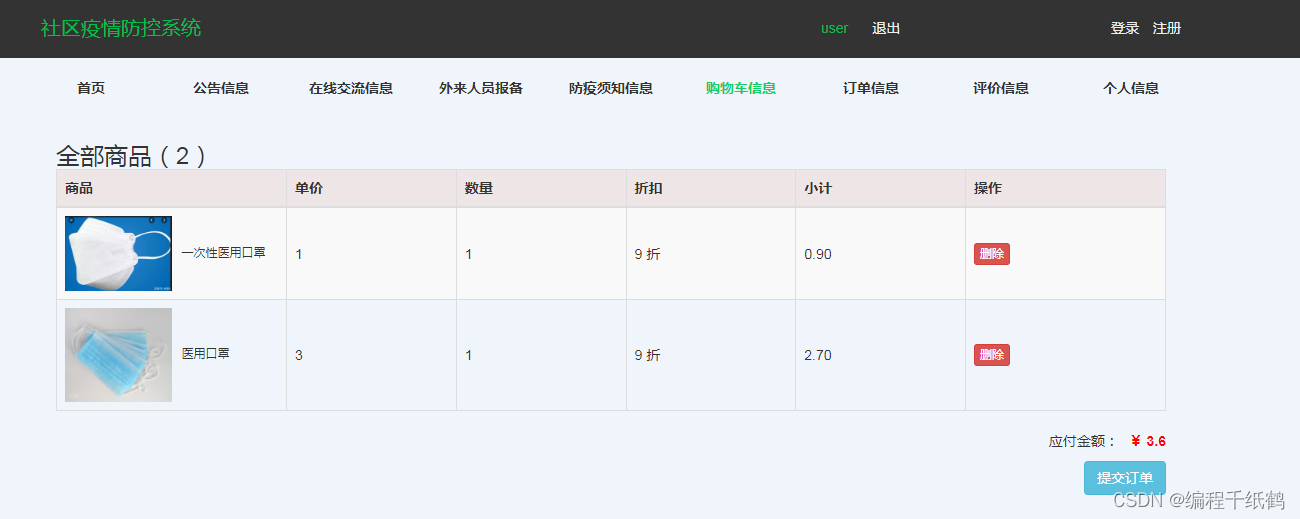Viewport: 1300px width, 519px height.
Task: Click the user account name link
Action: 834,28
